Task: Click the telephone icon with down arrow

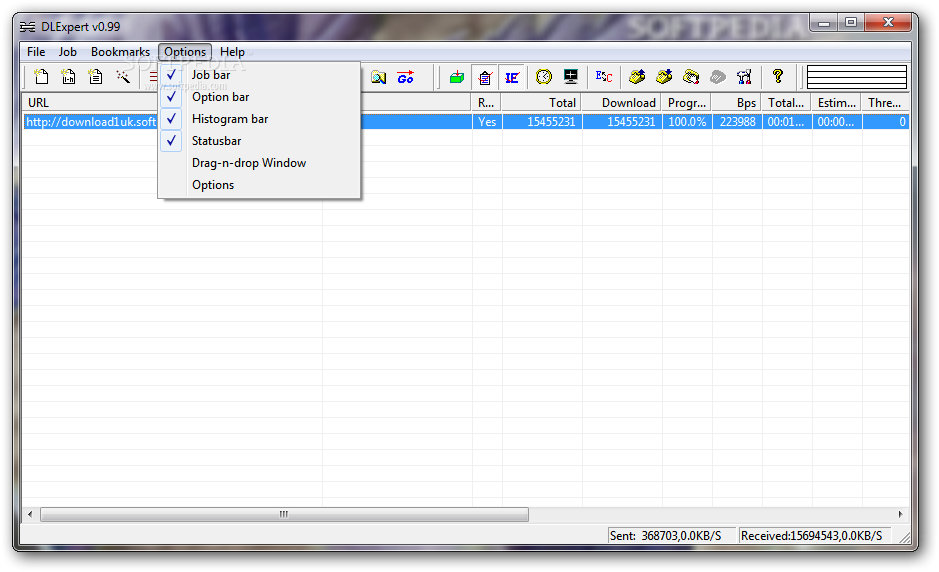Action: click(x=664, y=77)
